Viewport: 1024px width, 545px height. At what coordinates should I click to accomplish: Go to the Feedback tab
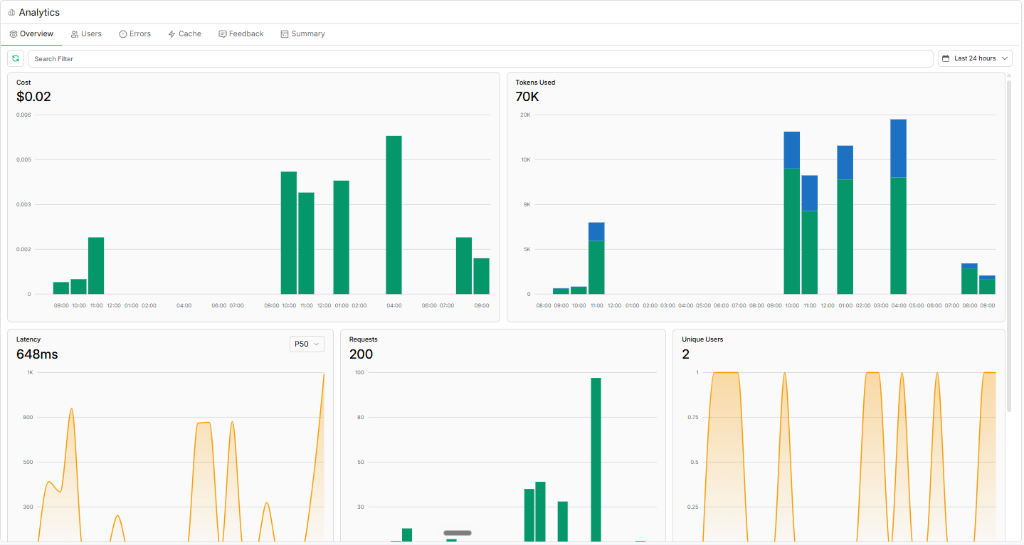[241, 34]
